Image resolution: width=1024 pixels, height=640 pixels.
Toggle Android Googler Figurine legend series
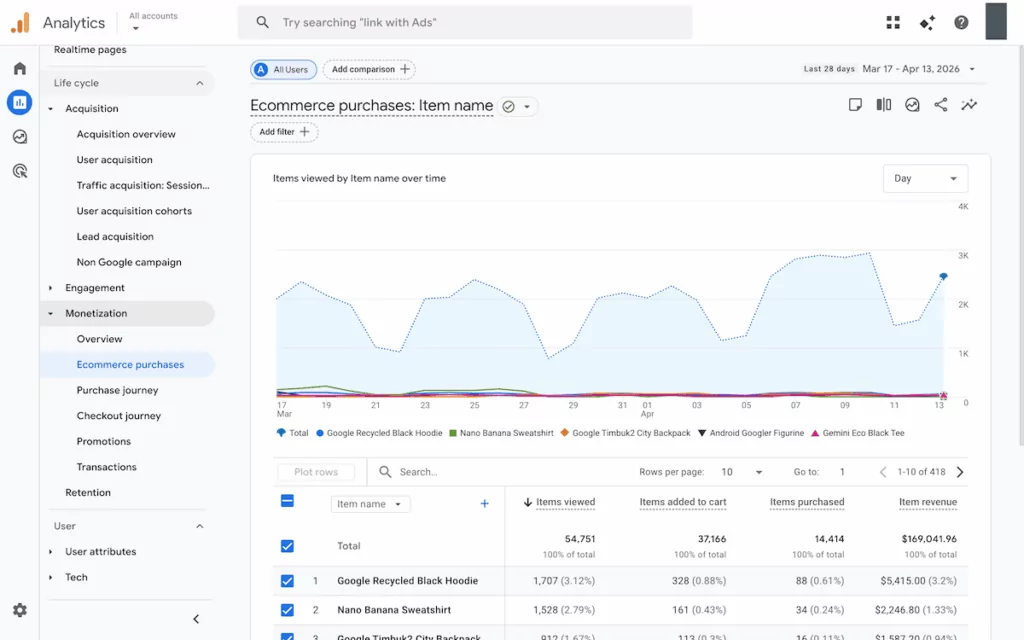click(751, 433)
